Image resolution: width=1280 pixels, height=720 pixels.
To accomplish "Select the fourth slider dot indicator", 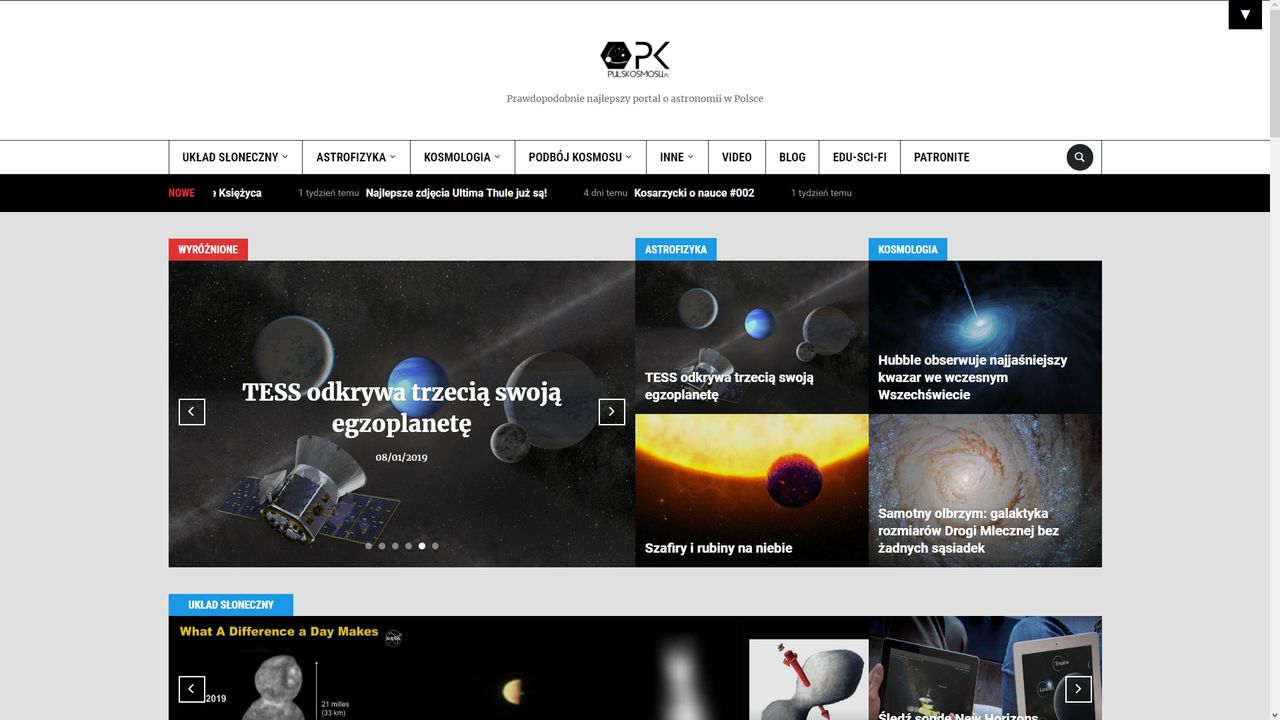I will point(408,546).
